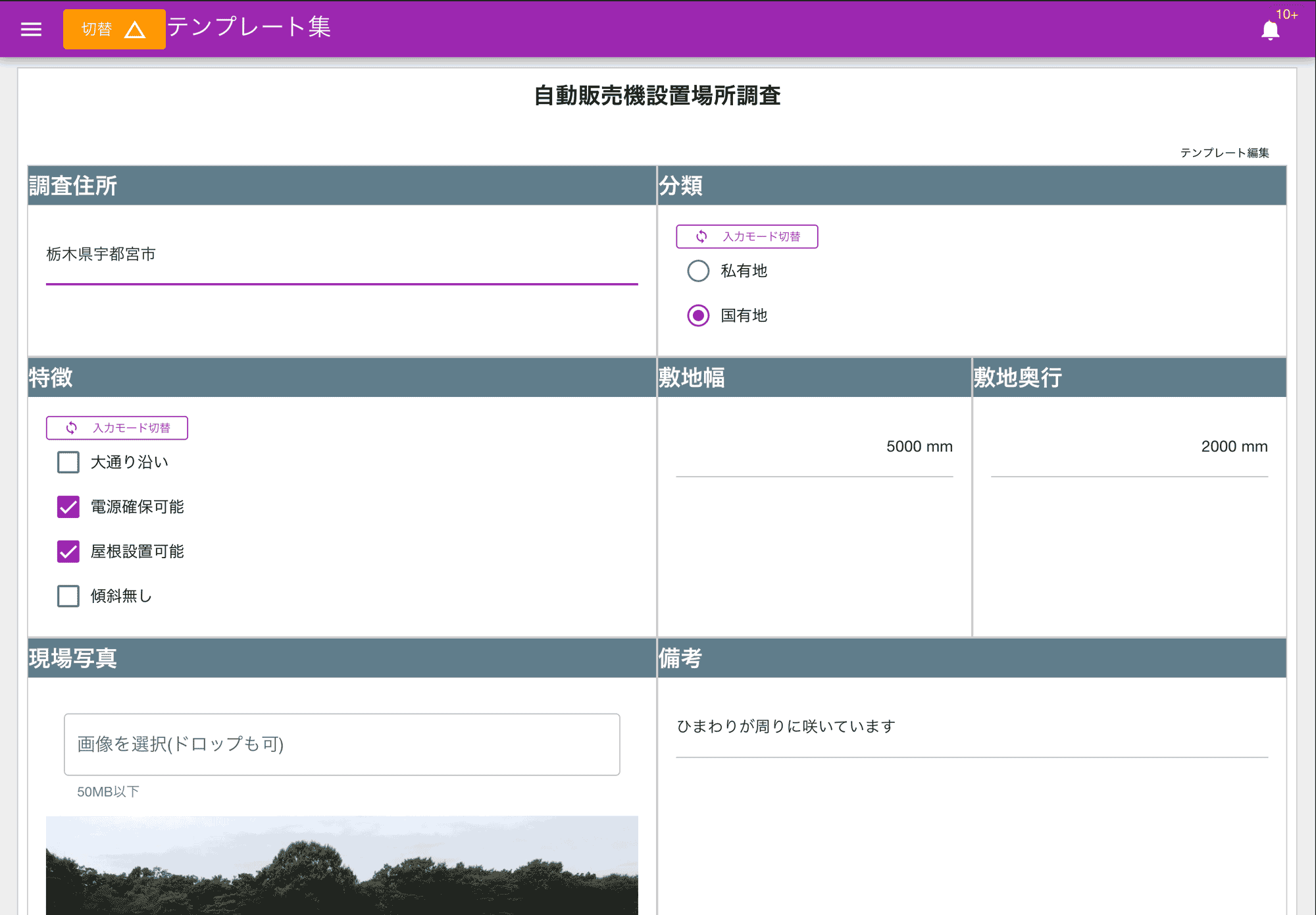Click the refresh icon on 分類 input mode switch
This screenshot has height=915, width=1316.
pyautogui.click(x=701, y=236)
